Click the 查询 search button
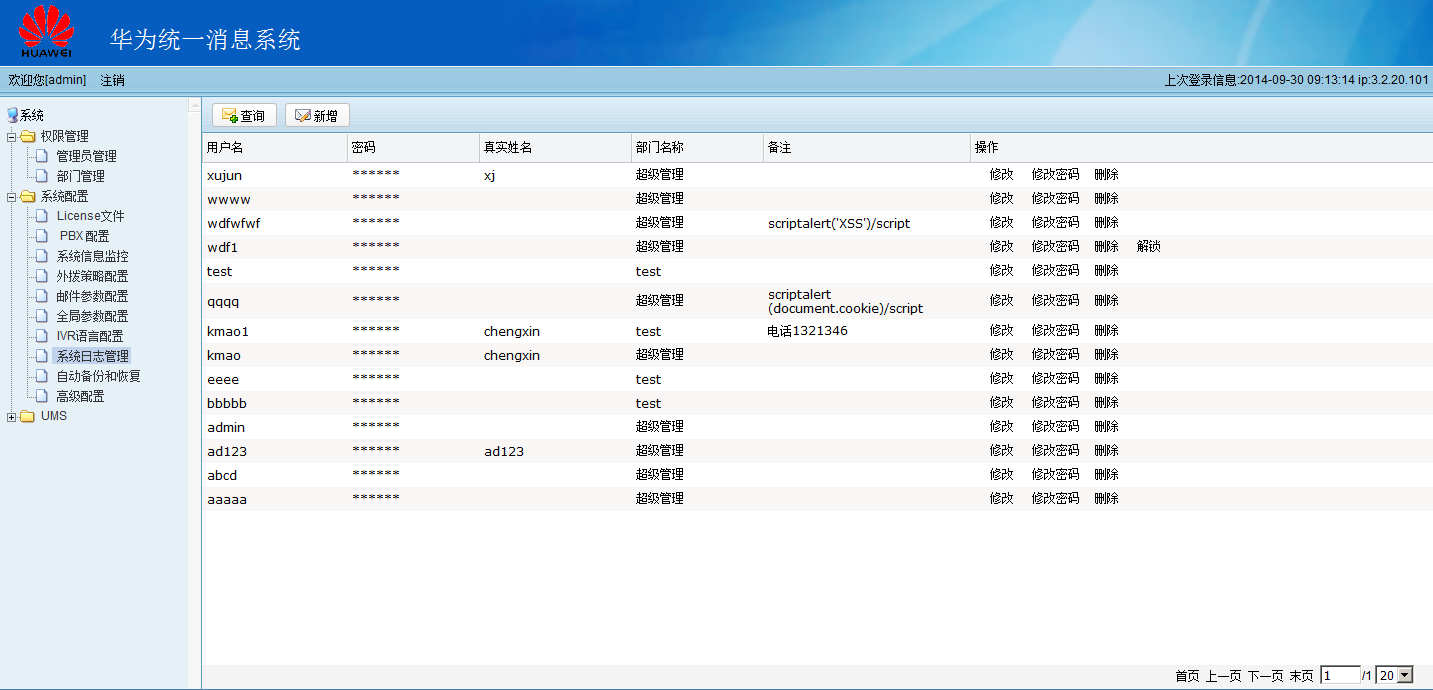This screenshot has width=1433, height=690. (244, 116)
